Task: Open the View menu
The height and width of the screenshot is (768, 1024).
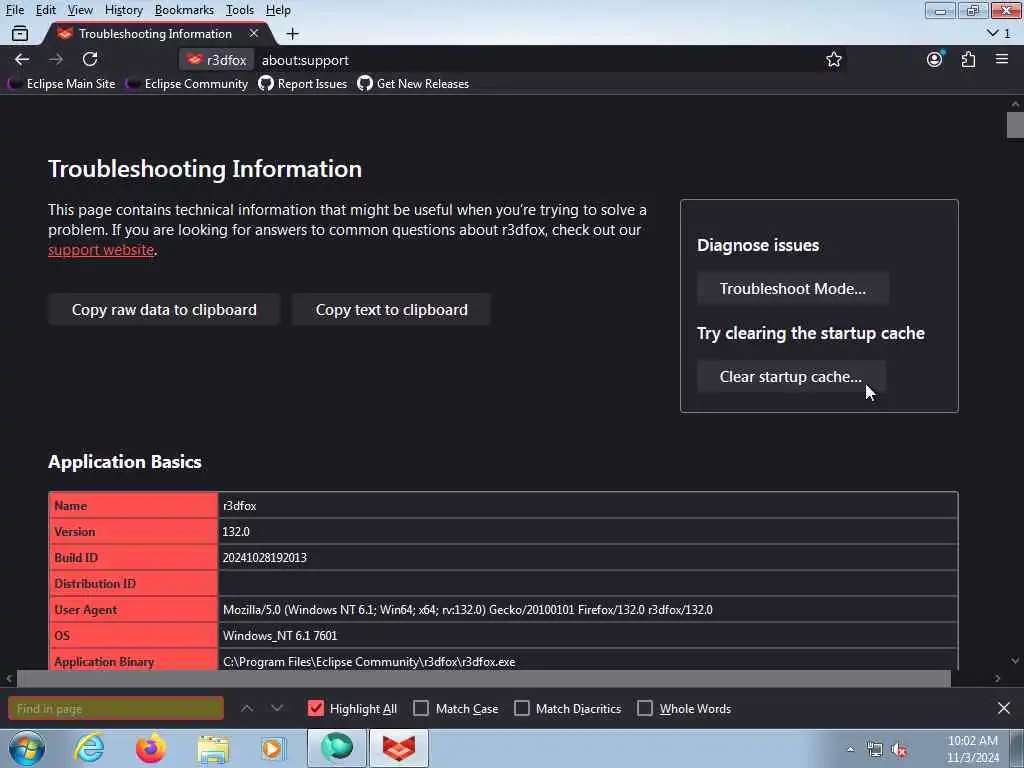Action: pyautogui.click(x=80, y=10)
